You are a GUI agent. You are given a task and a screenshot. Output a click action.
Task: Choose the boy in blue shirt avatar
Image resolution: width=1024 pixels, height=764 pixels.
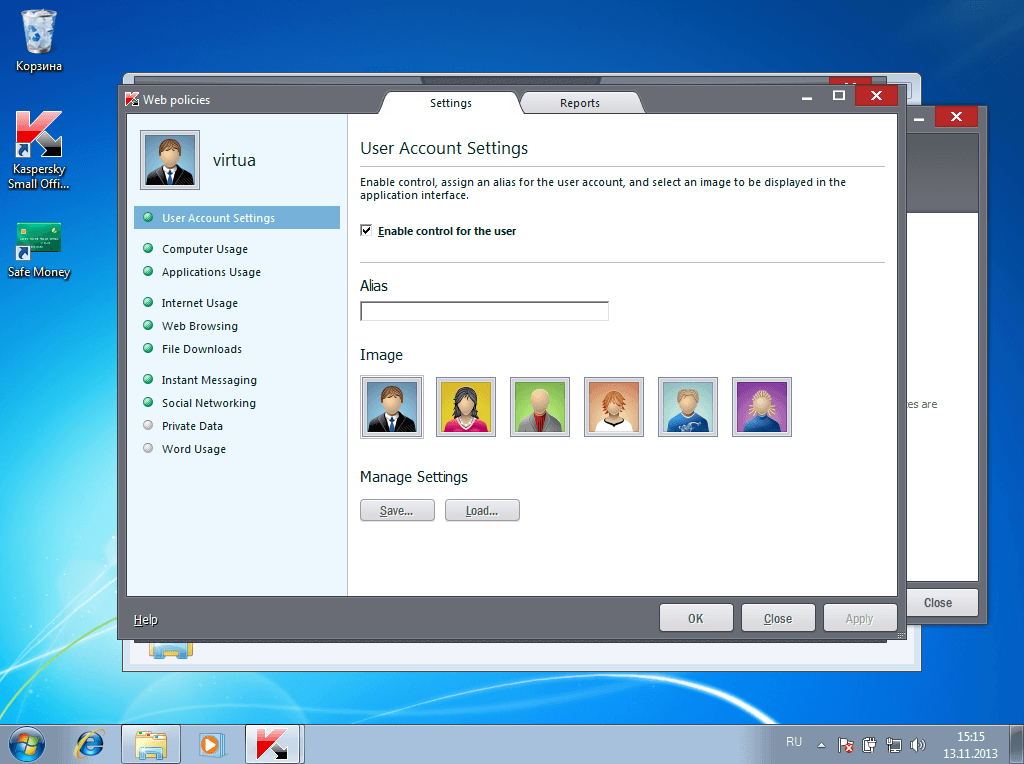[688, 407]
